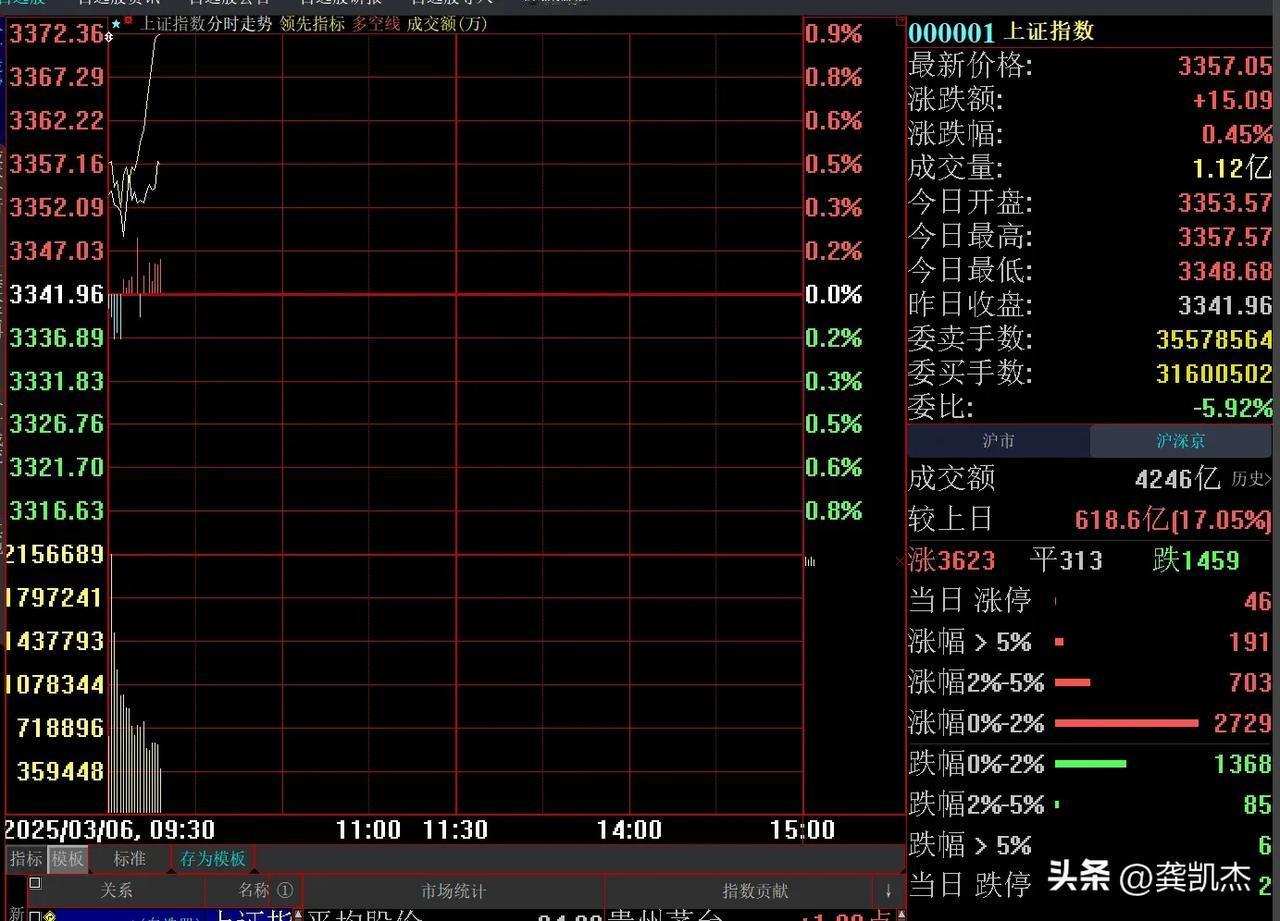Click the change amount +15.09
Viewport: 1280px width, 921px height.
click(x=1232, y=101)
